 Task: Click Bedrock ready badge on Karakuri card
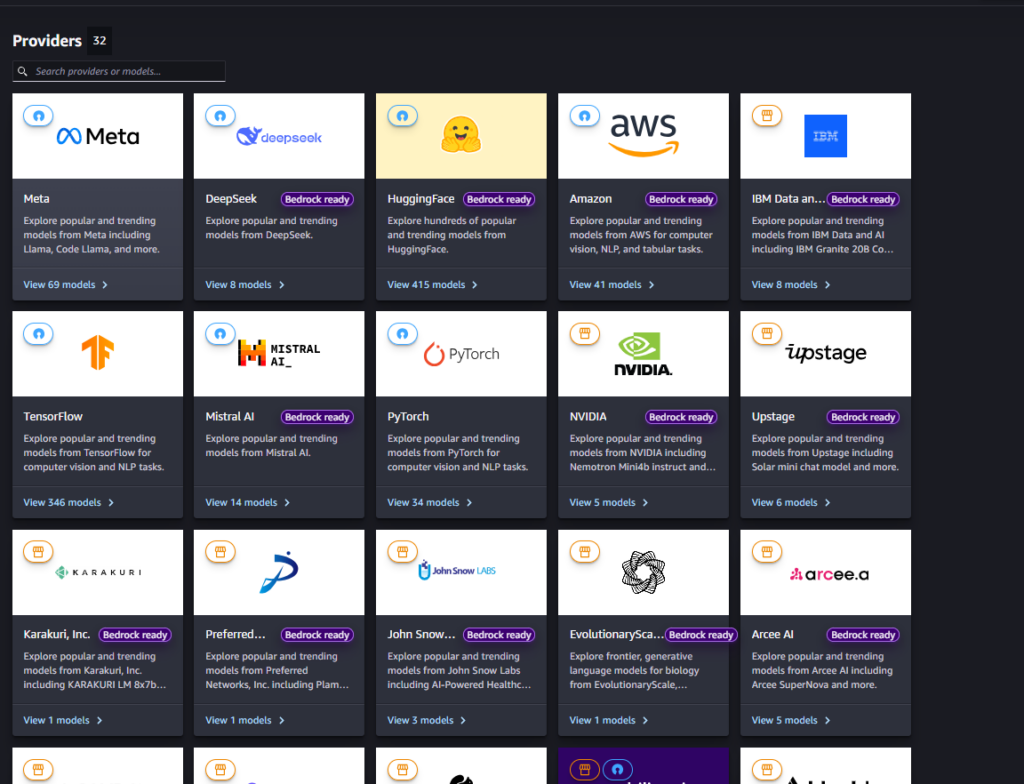(x=135, y=634)
